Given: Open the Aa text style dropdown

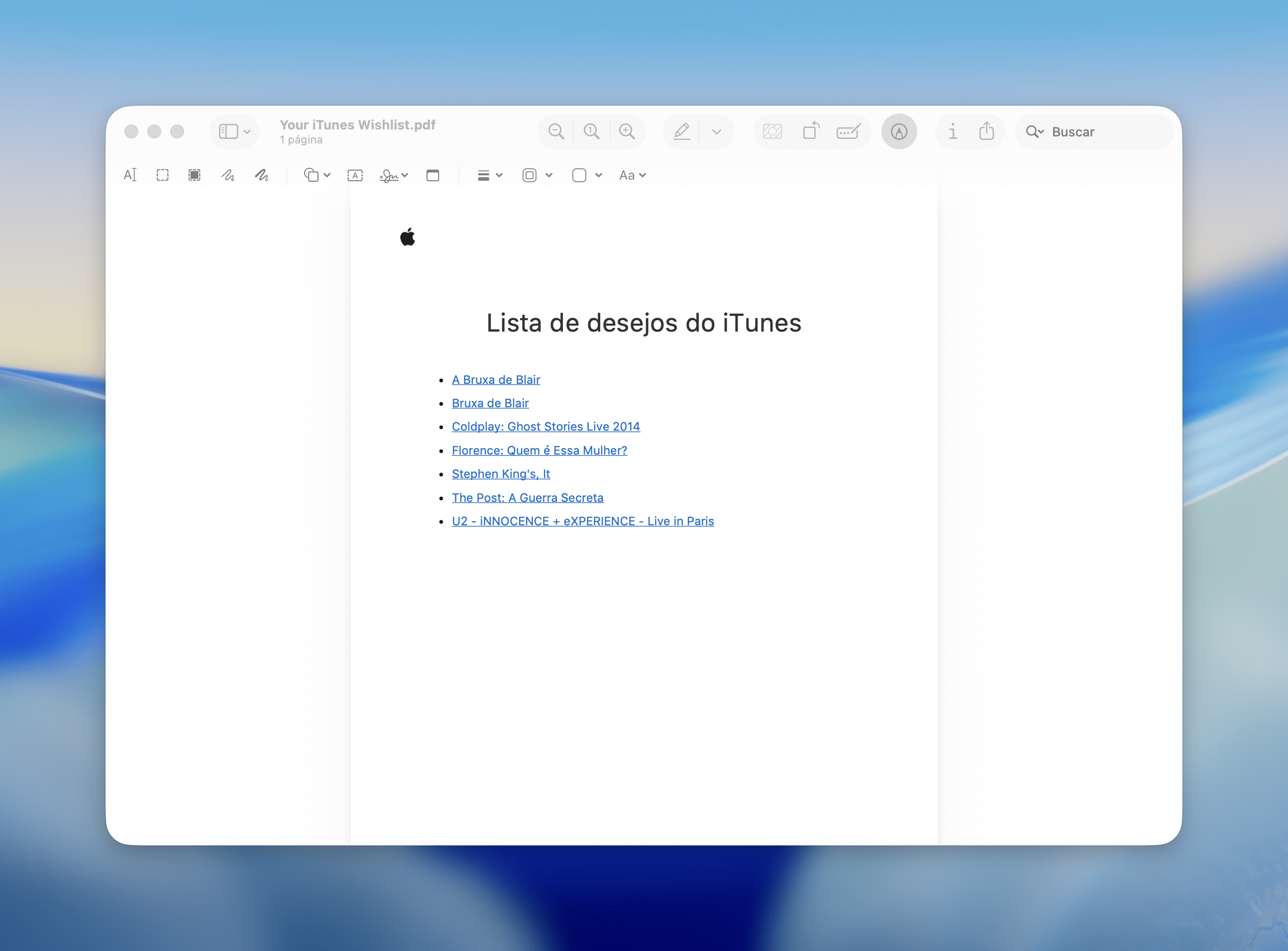Looking at the screenshot, I should tap(632, 175).
